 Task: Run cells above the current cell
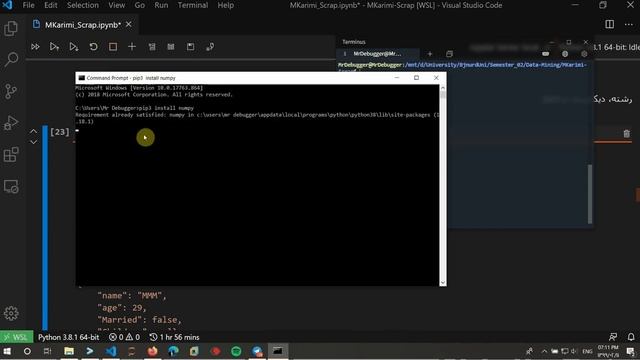pyautogui.click(x=54, y=47)
